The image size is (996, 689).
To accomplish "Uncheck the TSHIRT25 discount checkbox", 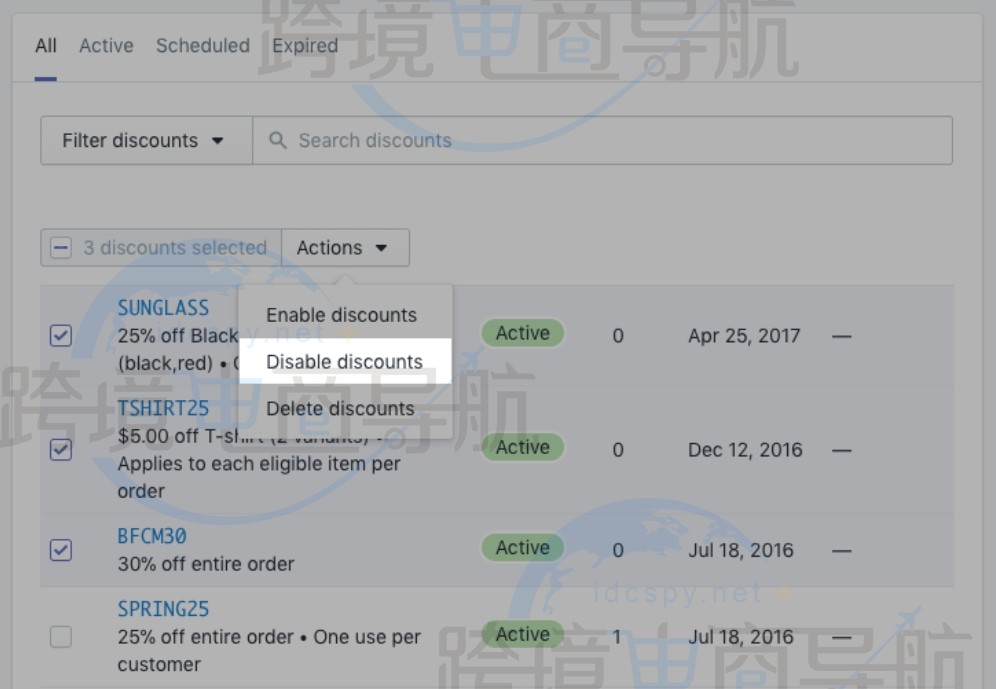I will pos(61,450).
